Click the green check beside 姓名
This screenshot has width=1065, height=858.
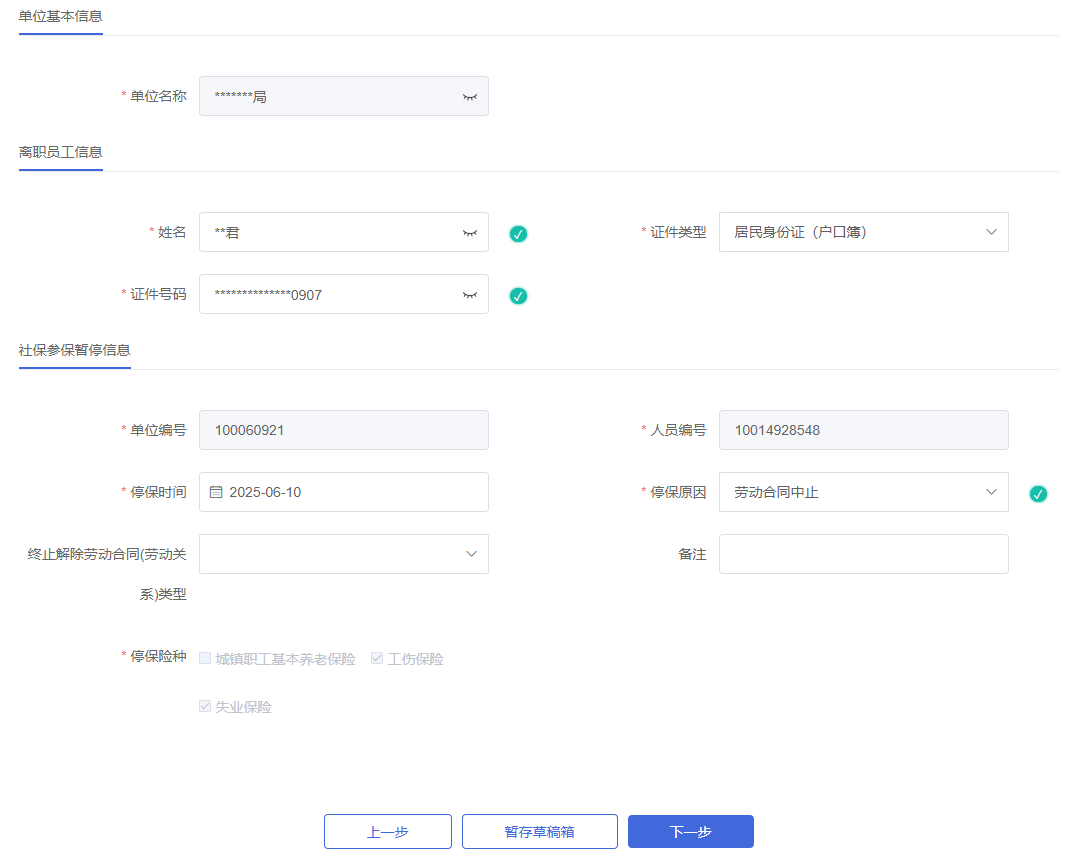[x=518, y=234]
